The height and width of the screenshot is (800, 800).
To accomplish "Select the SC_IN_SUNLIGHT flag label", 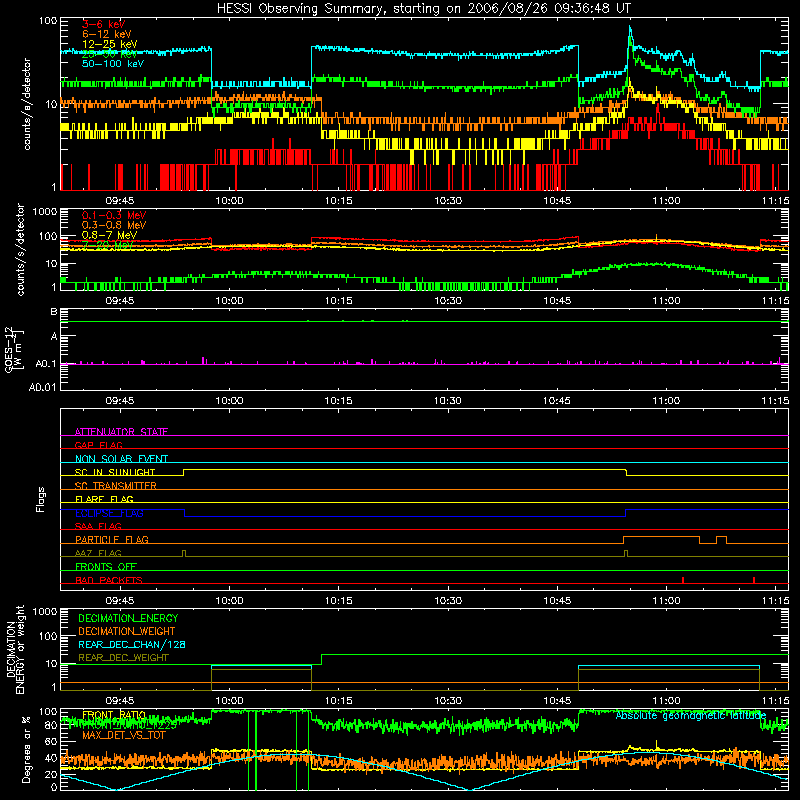I will point(115,472).
